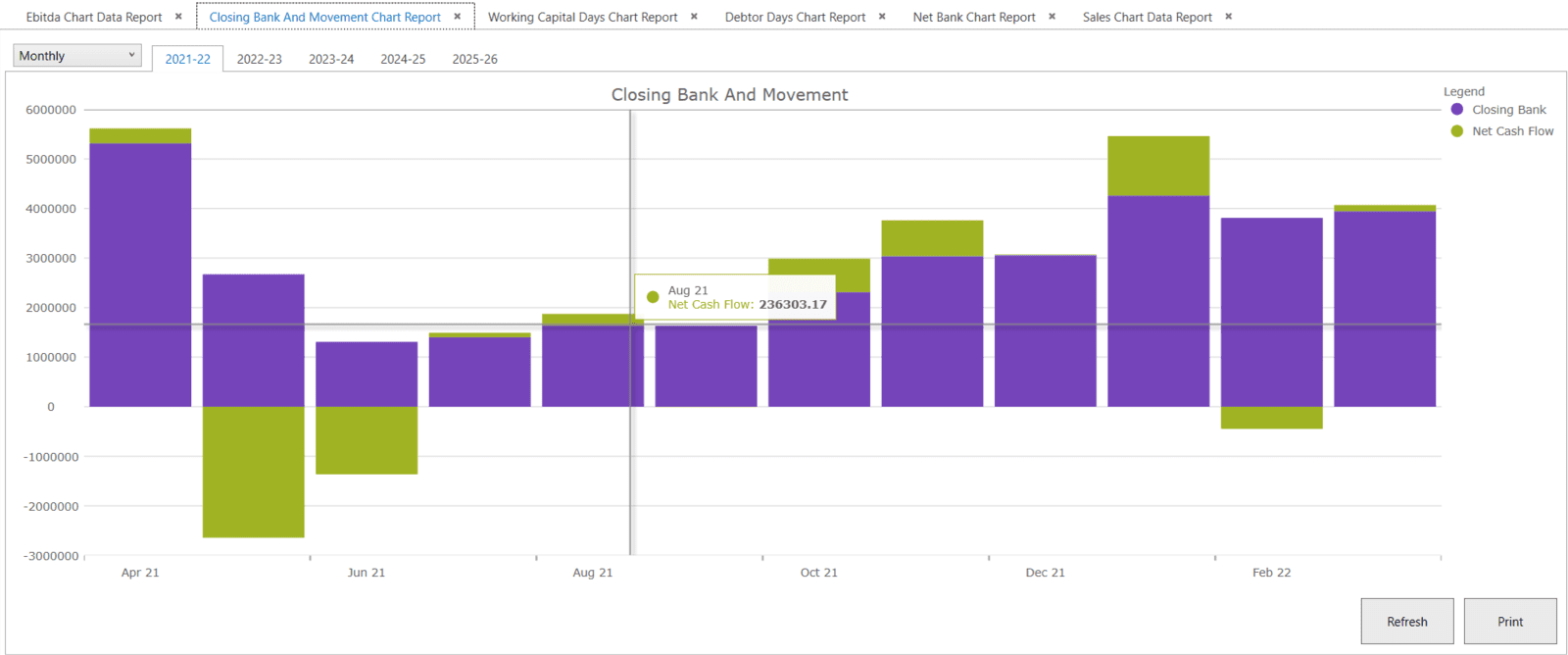Click the Print button
The width and height of the screenshot is (1568, 655).
click(1509, 622)
